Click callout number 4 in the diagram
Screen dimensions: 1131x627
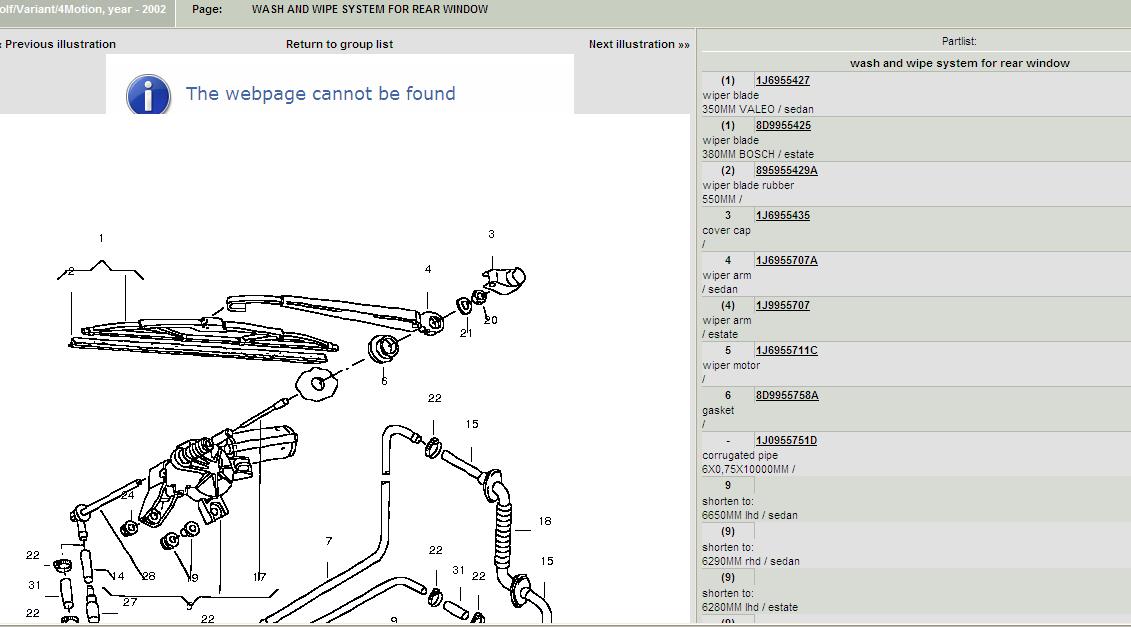pos(428,269)
